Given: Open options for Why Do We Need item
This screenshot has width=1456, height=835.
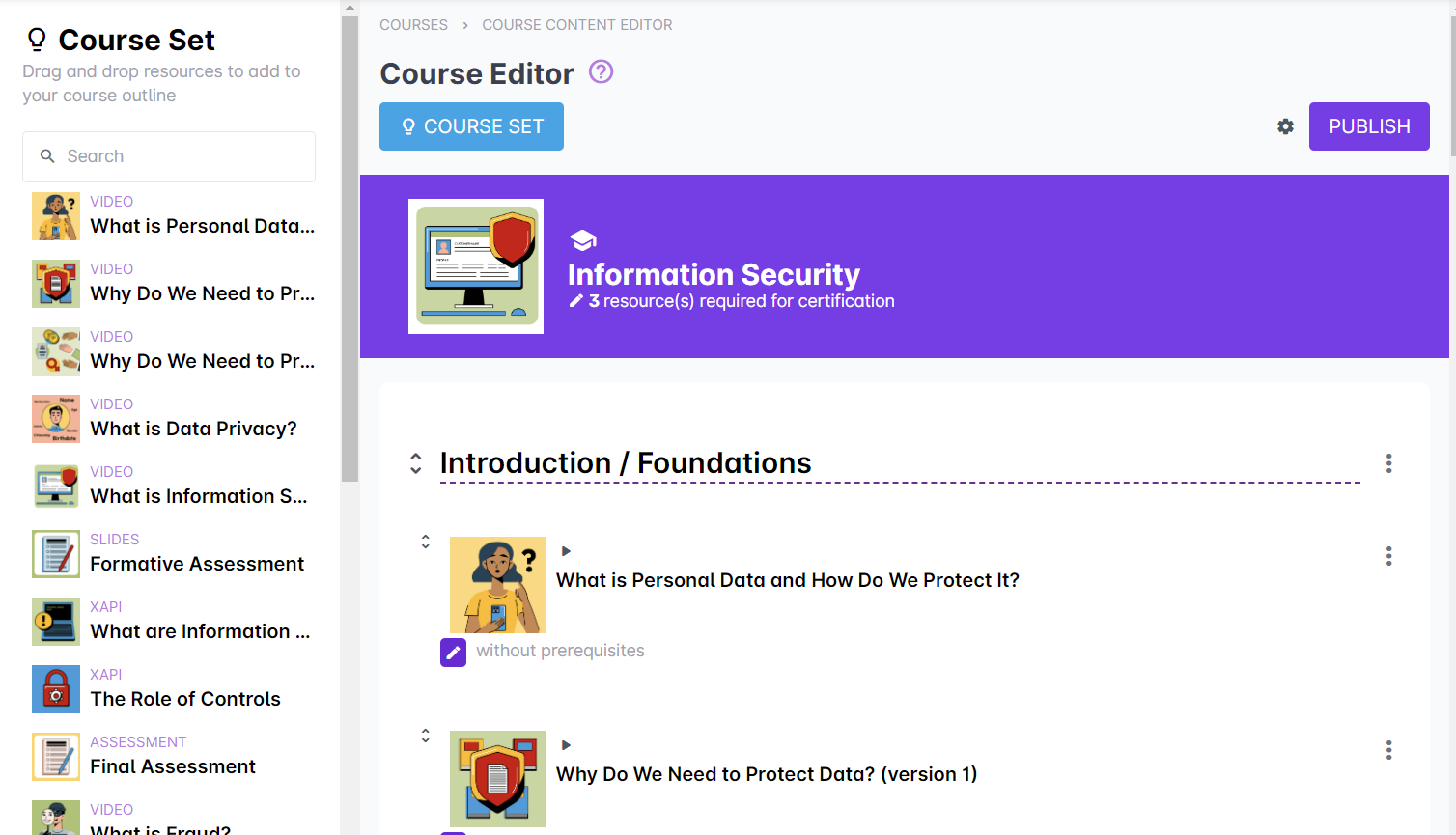Looking at the screenshot, I should 1388,750.
